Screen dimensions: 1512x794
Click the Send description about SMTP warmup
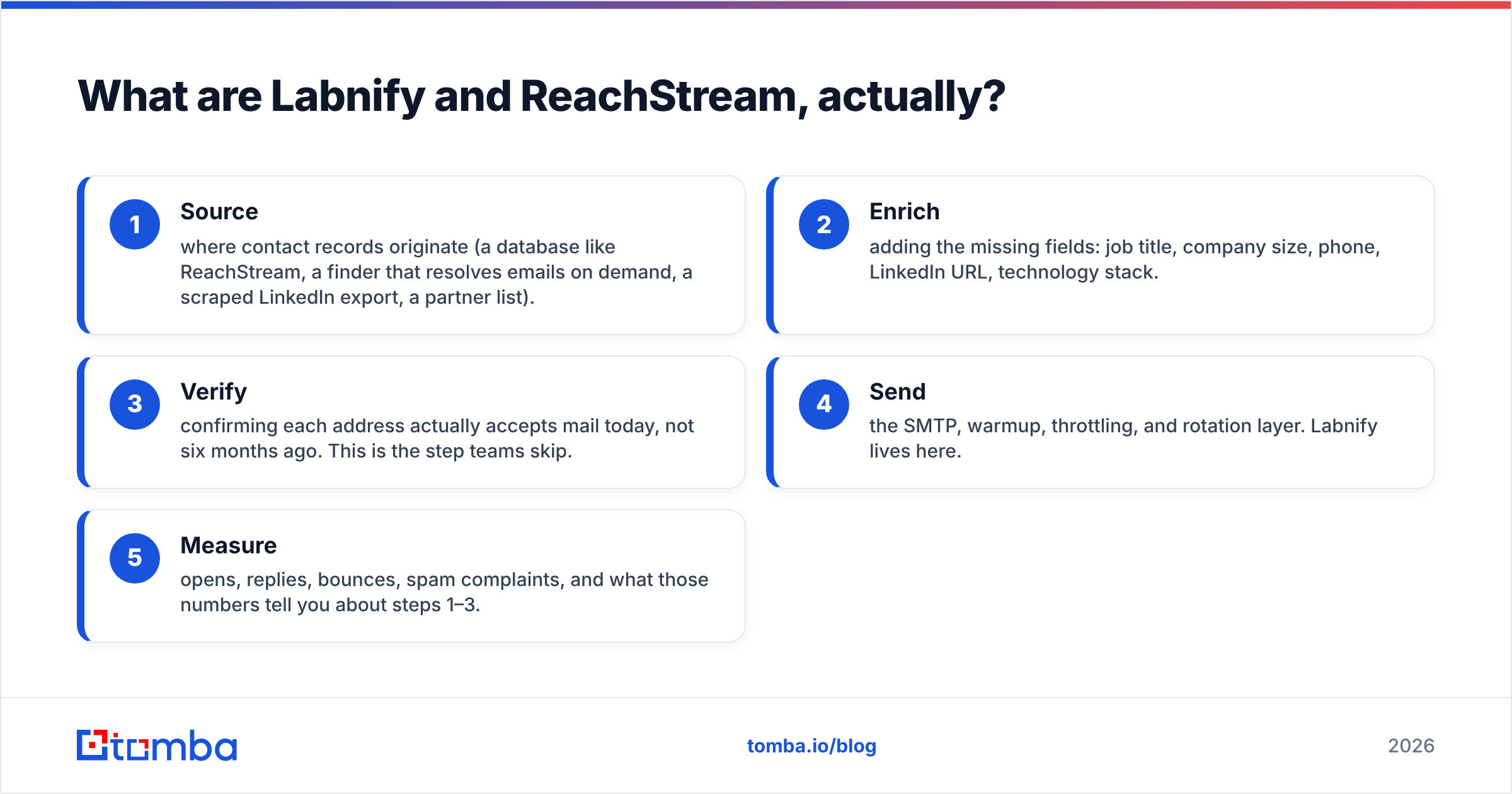click(x=1123, y=438)
